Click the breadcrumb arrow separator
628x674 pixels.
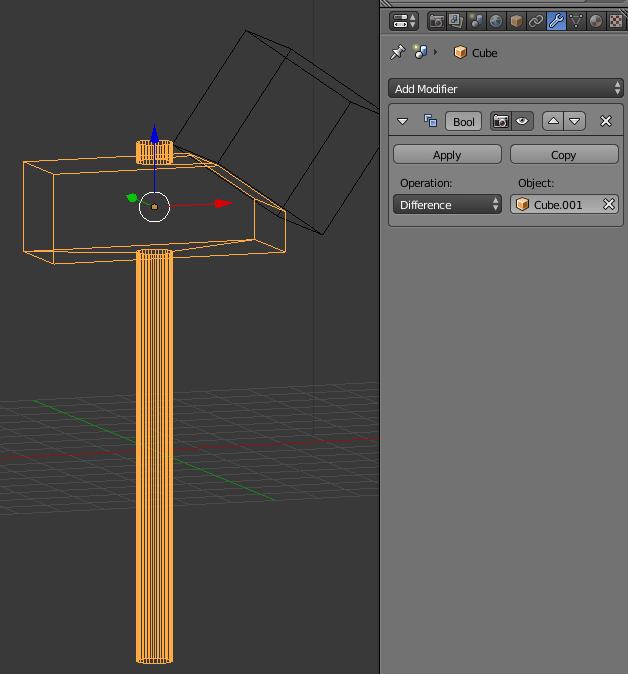(x=435, y=52)
